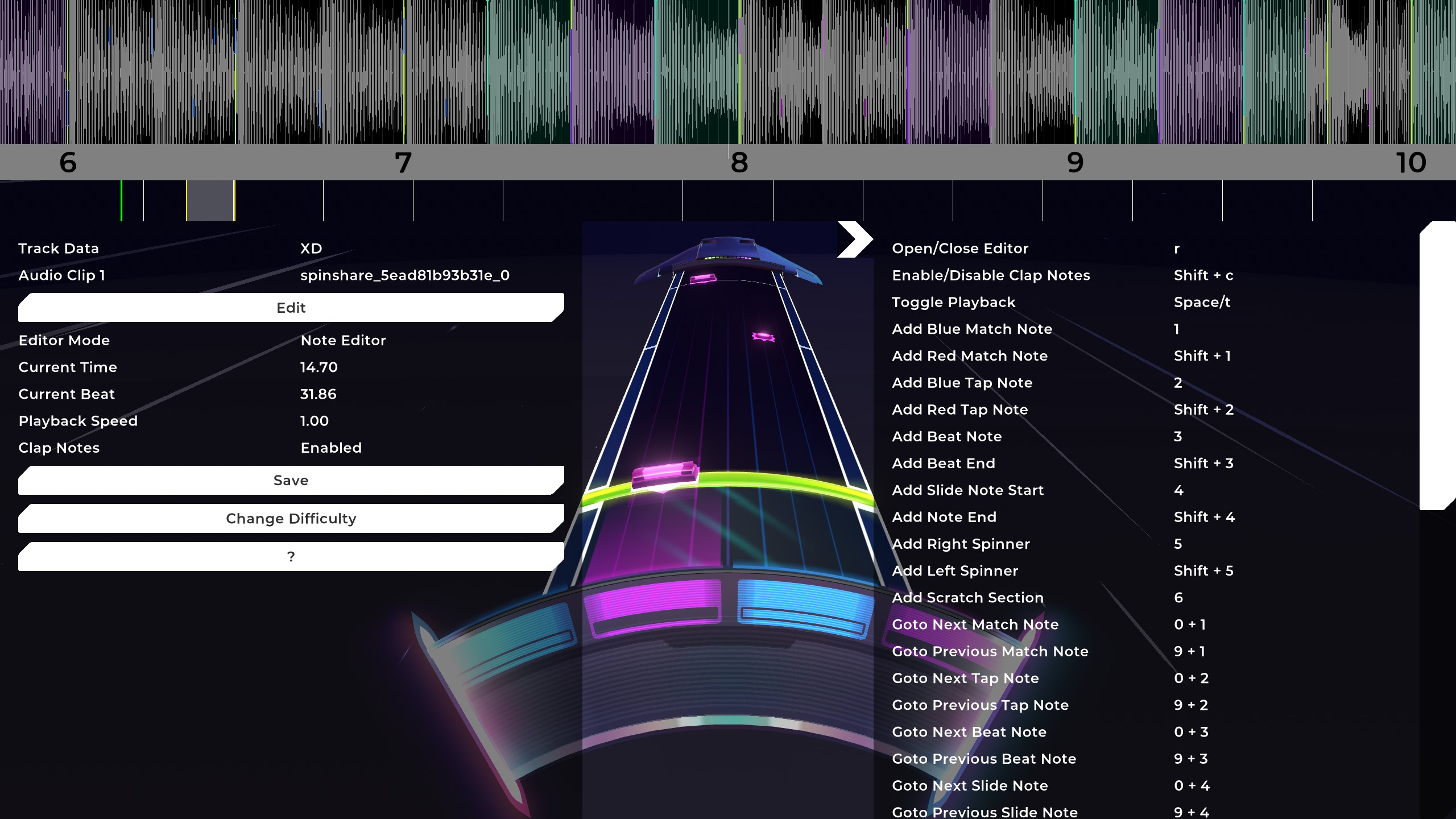Screen dimensions: 1456x819
Task: Select the pink tap note on the hit line
Action: [x=664, y=473]
